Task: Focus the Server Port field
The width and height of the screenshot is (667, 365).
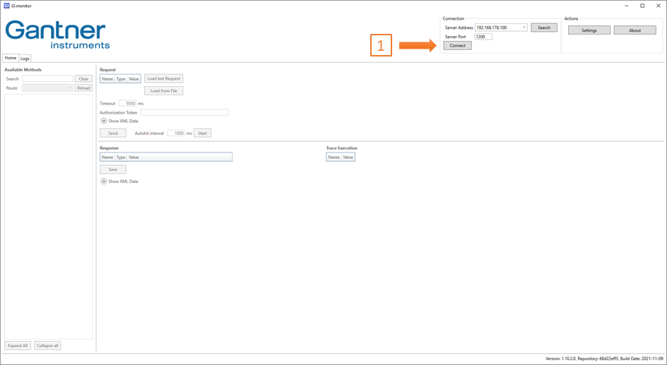Action: (x=483, y=37)
